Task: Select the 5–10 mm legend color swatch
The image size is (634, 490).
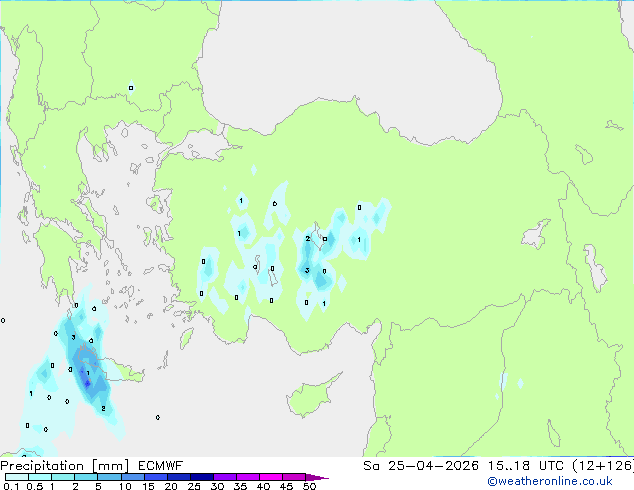Action: pos(109,477)
